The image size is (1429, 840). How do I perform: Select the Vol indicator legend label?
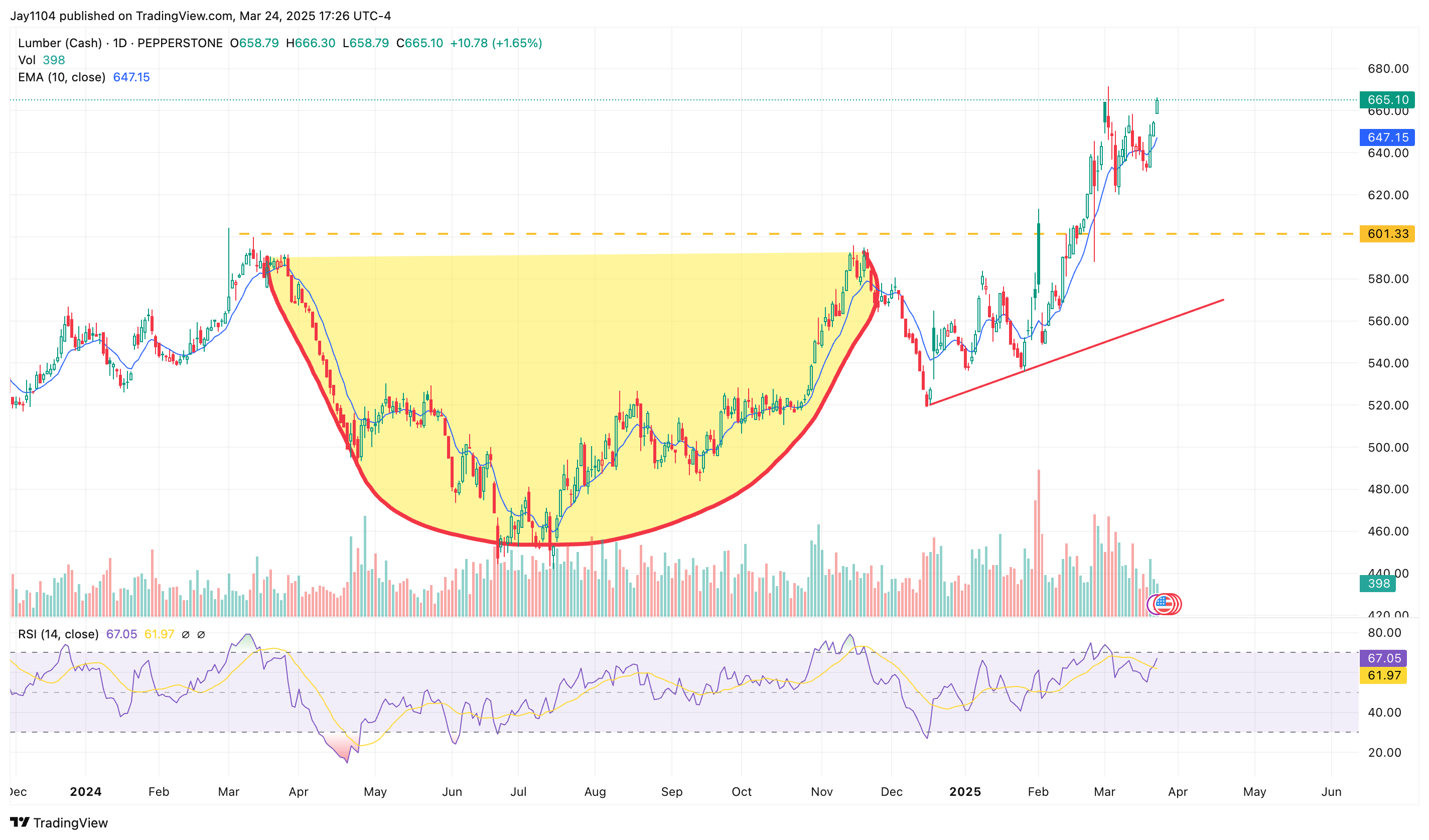click(x=27, y=60)
